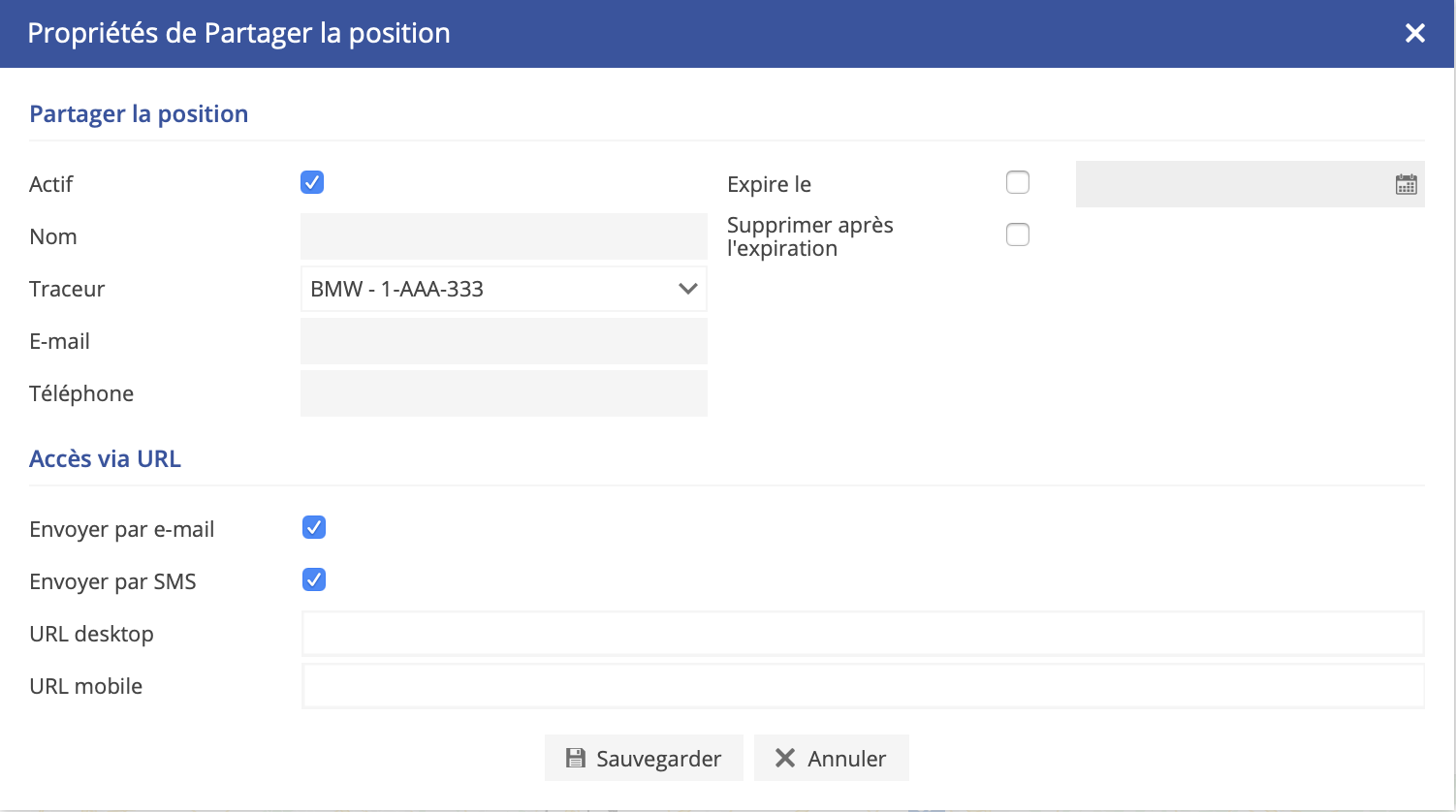The image size is (1456, 812).
Task: Cancel with the Annuler button
Action: point(832,758)
